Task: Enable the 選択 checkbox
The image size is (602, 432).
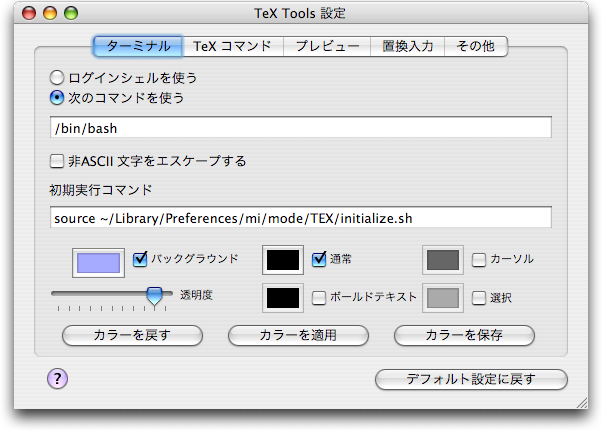Action: [478, 298]
